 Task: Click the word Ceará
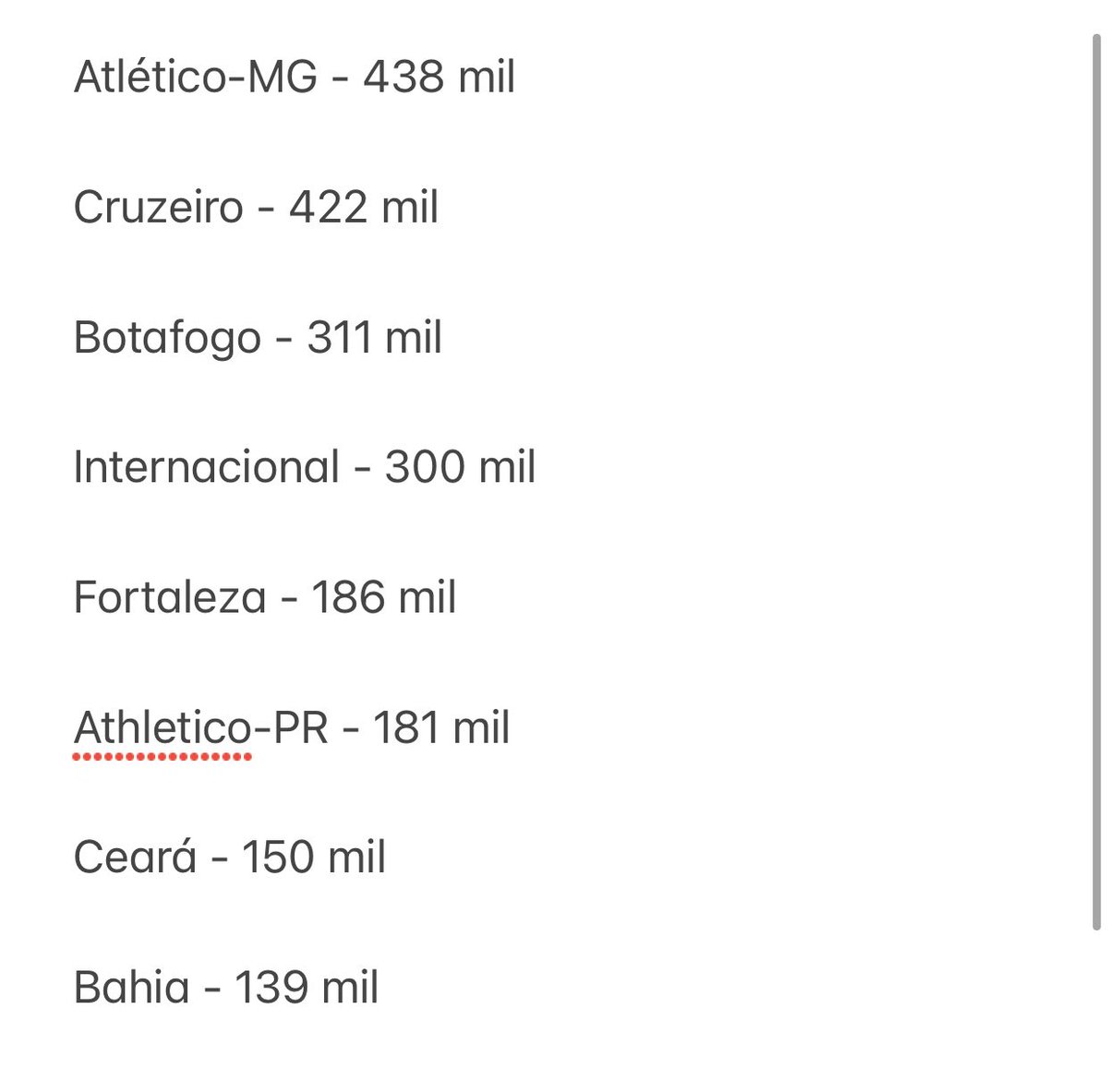(x=135, y=858)
